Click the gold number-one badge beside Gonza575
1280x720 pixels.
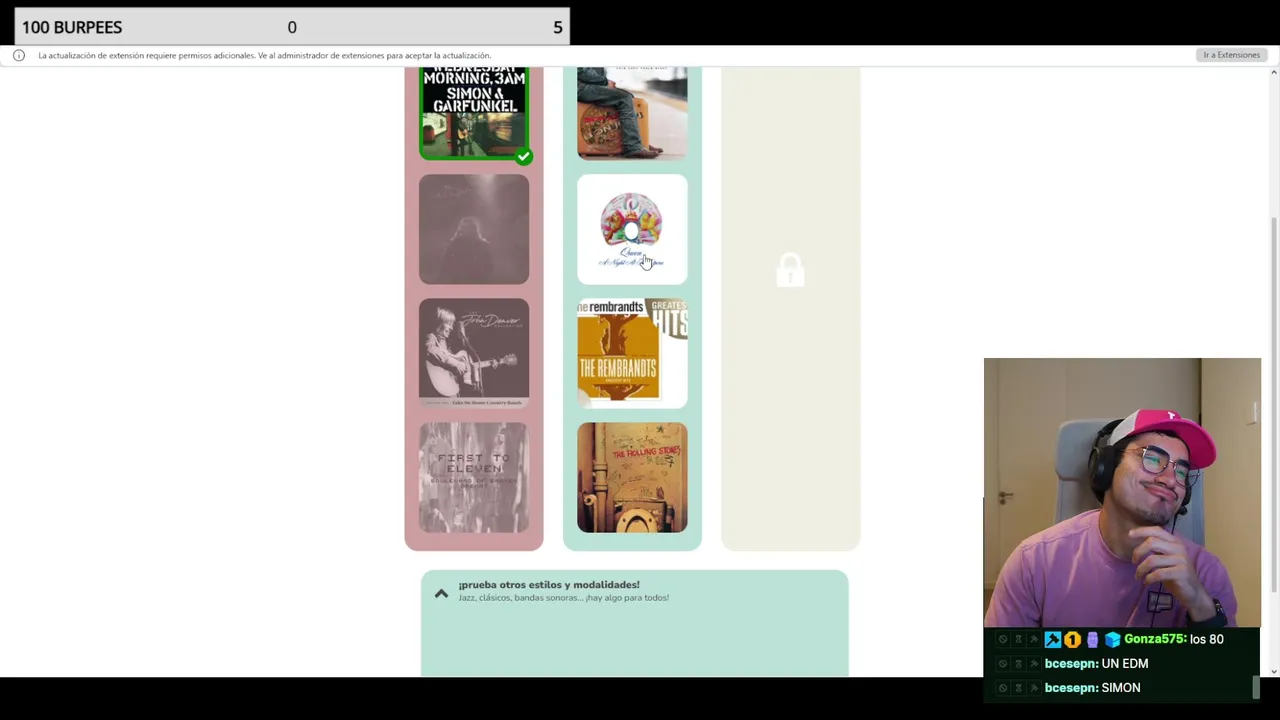[1072, 639]
